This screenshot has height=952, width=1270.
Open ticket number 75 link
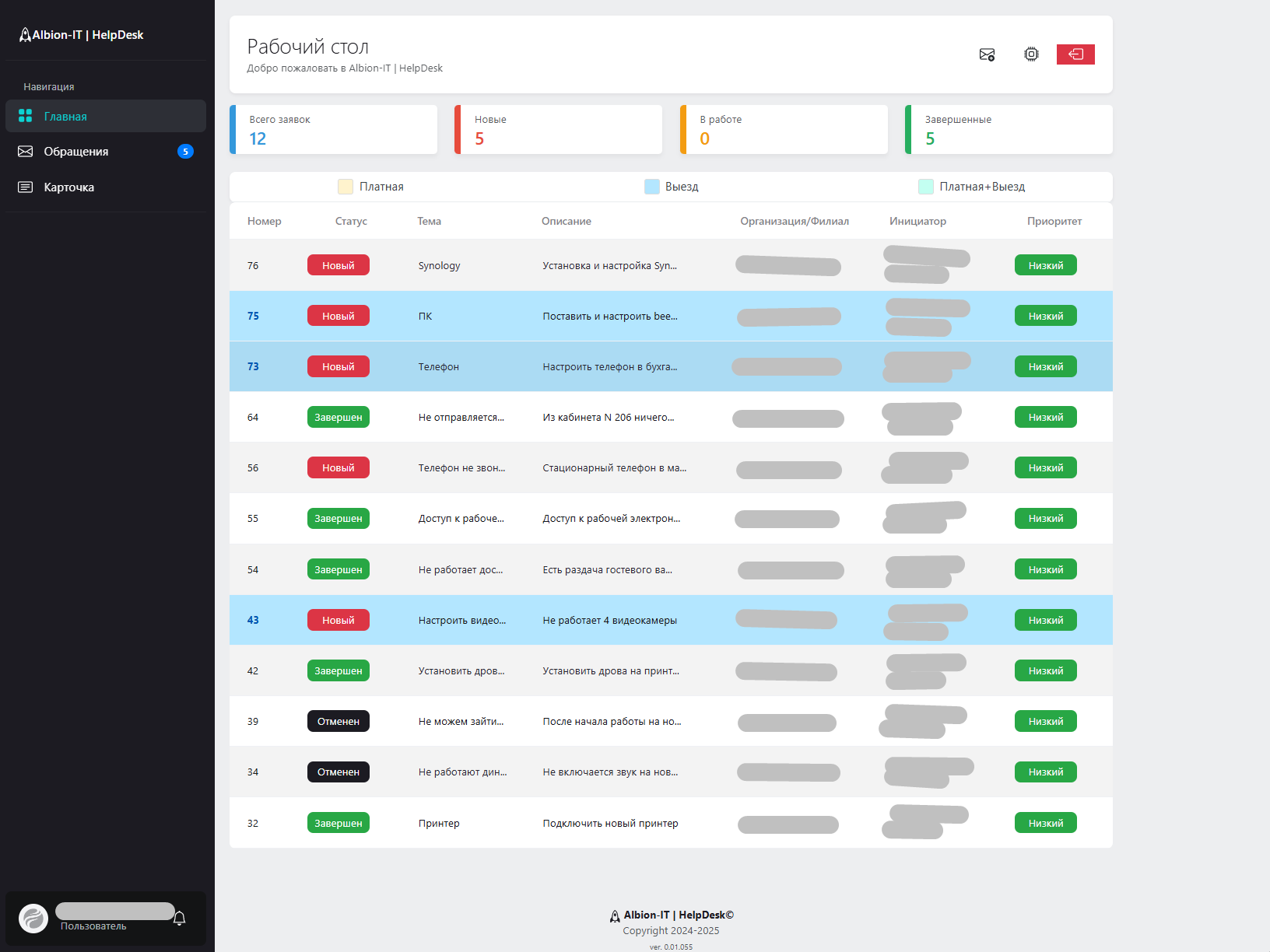click(253, 316)
